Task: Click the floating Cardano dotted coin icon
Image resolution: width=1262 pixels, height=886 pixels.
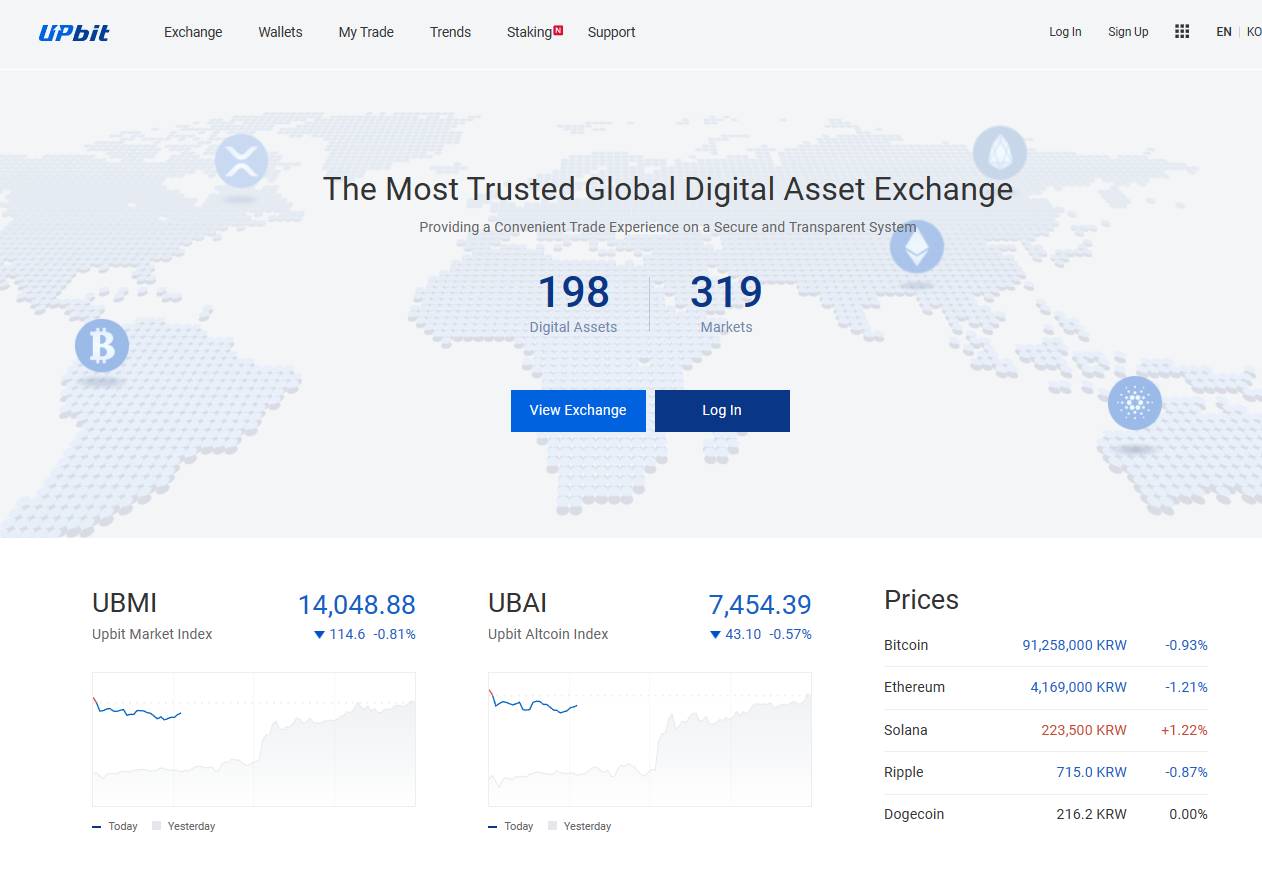Action: pos(1135,403)
